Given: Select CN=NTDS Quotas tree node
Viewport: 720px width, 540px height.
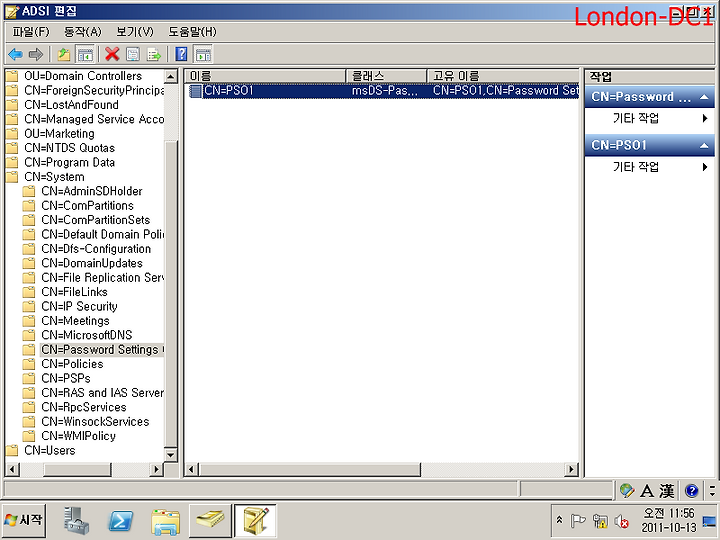Looking at the screenshot, I should pos(69,148).
